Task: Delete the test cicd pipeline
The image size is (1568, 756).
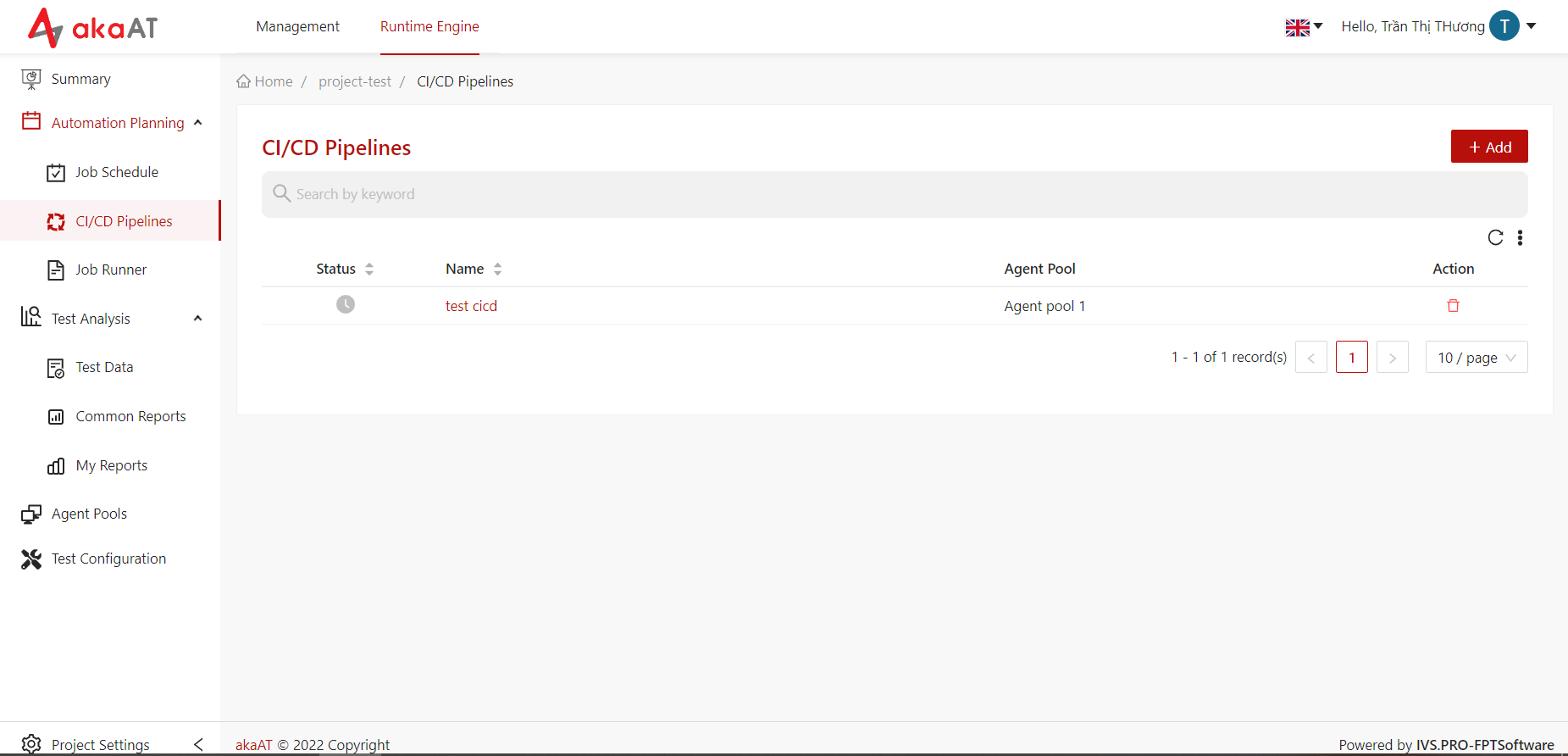Action: (x=1453, y=306)
